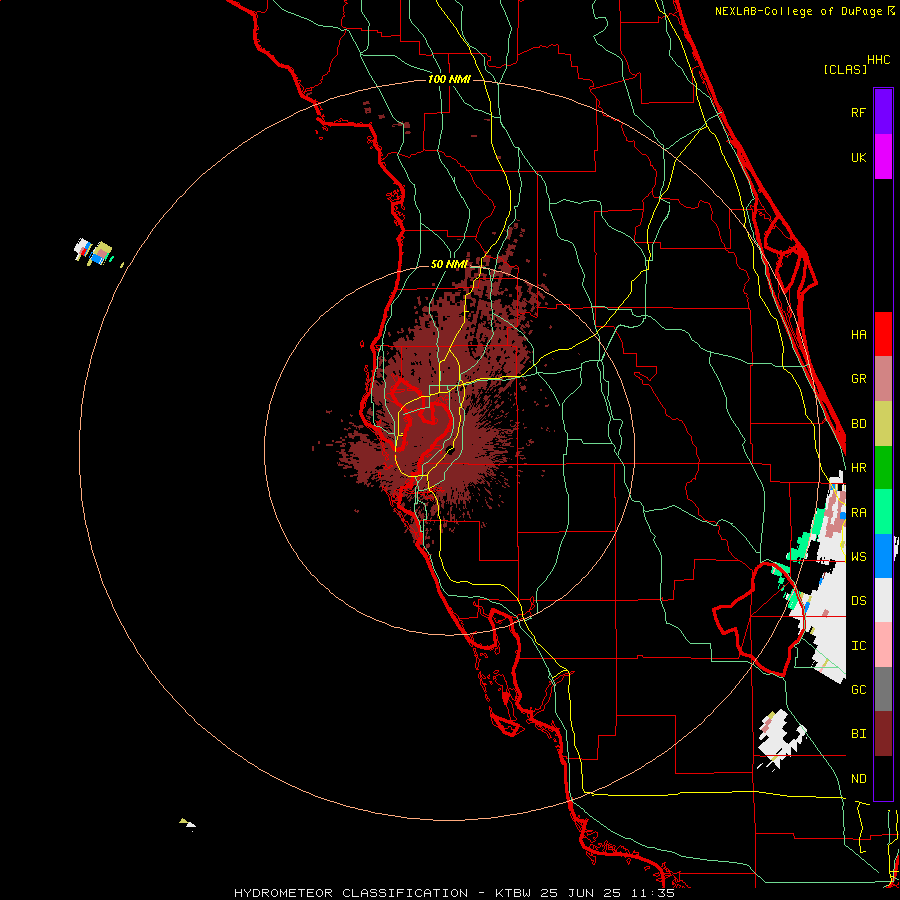Click the RF legend label
This screenshot has height=900, width=900.
pos(858,112)
